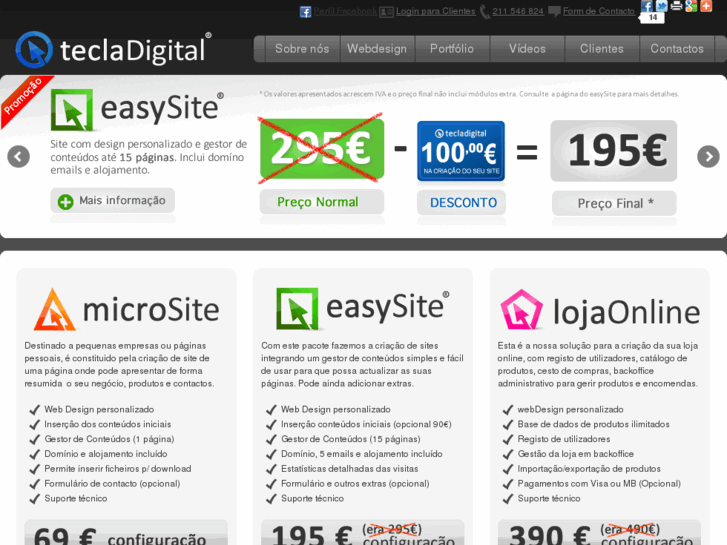Share on Twitter bird icon

(x=662, y=6)
